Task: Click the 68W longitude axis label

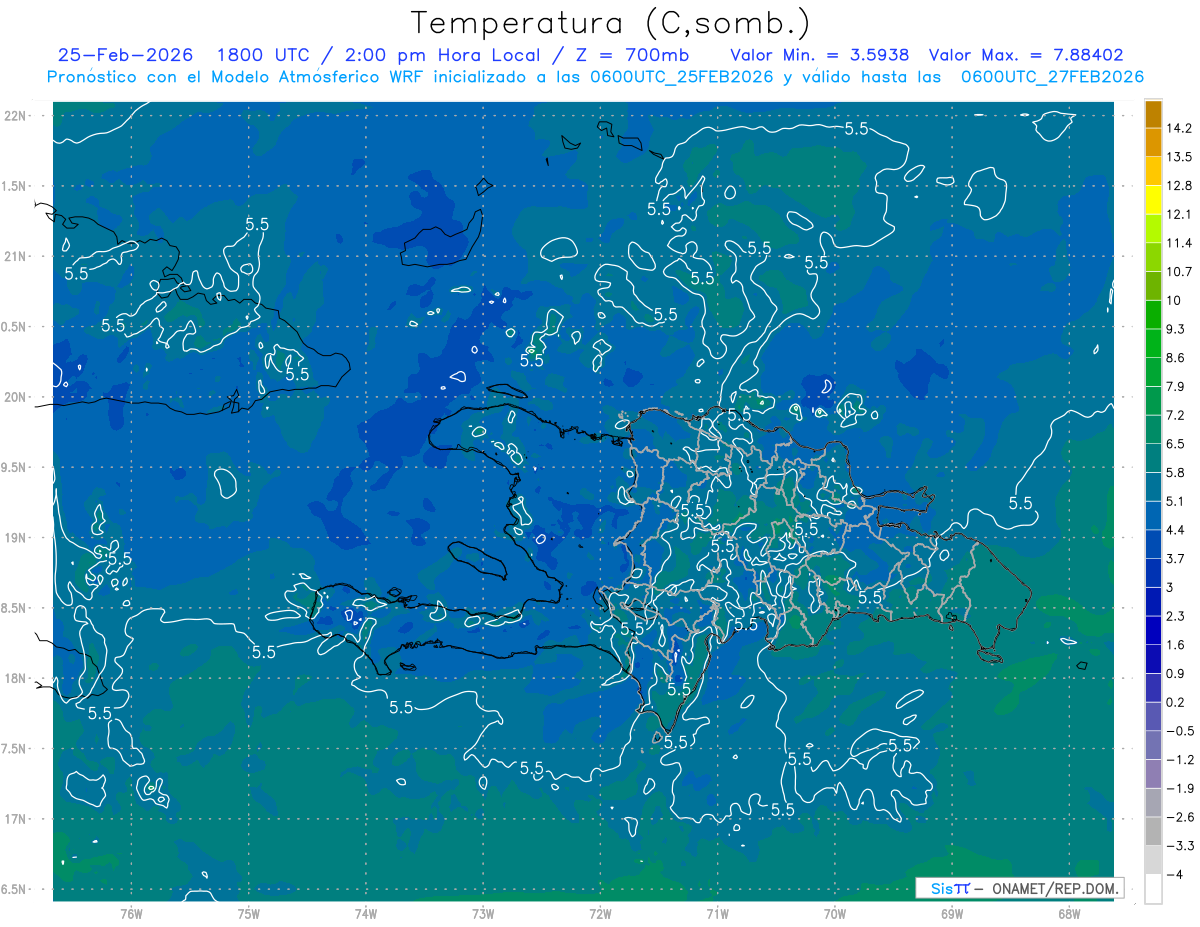Action: pyautogui.click(x=1068, y=914)
